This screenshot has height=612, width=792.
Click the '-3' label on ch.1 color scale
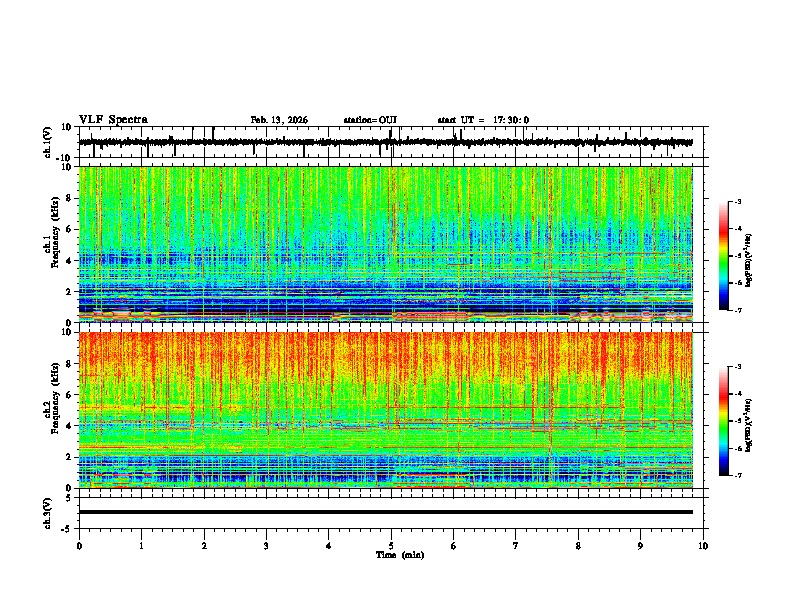coord(737,201)
